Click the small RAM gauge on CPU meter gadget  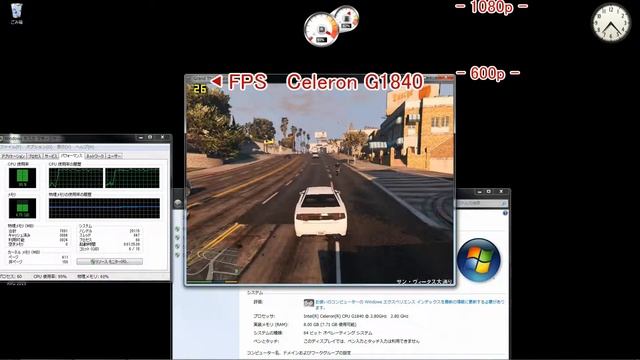347,18
